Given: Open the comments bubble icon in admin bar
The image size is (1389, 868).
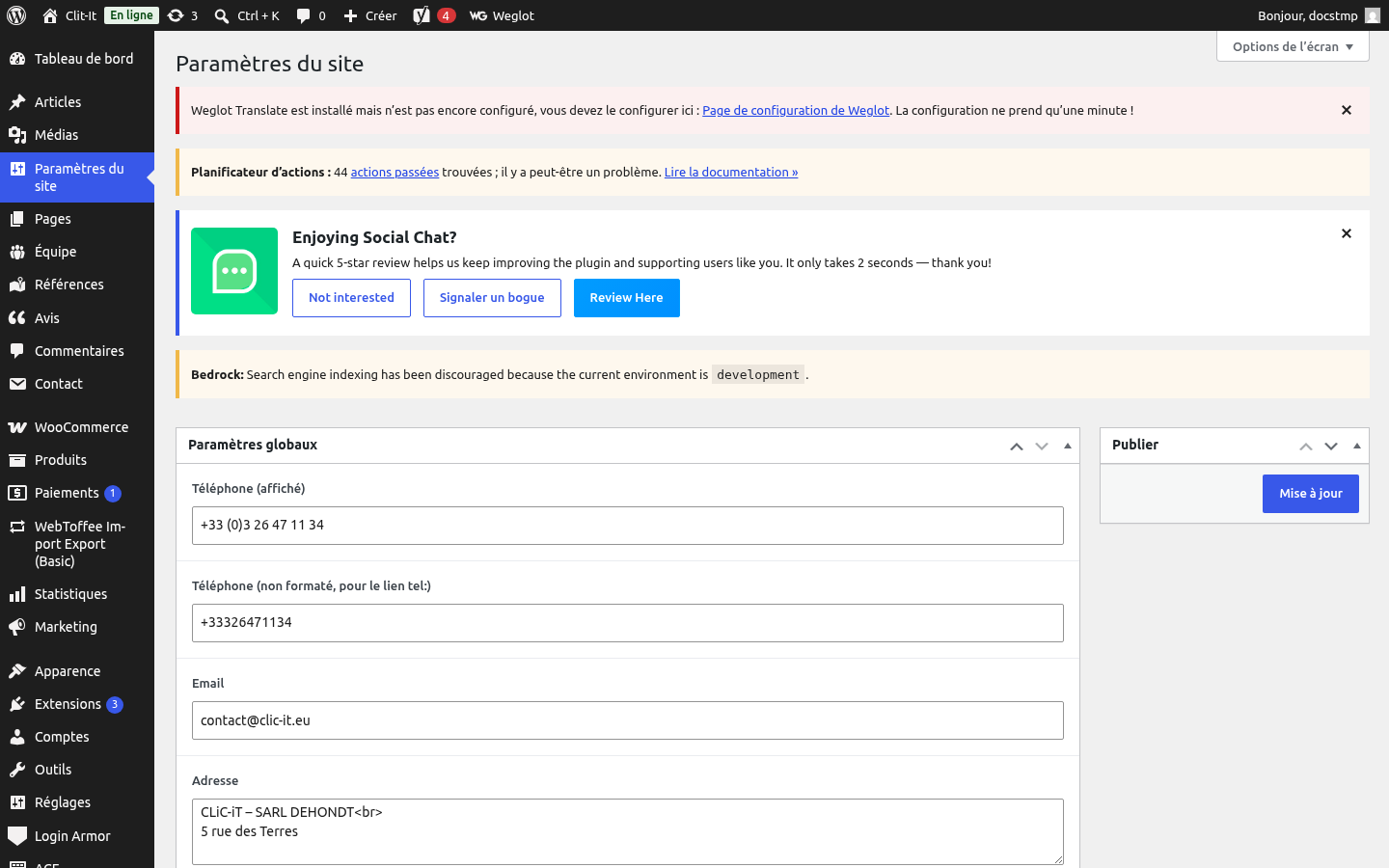Looking at the screenshot, I should 303,15.
